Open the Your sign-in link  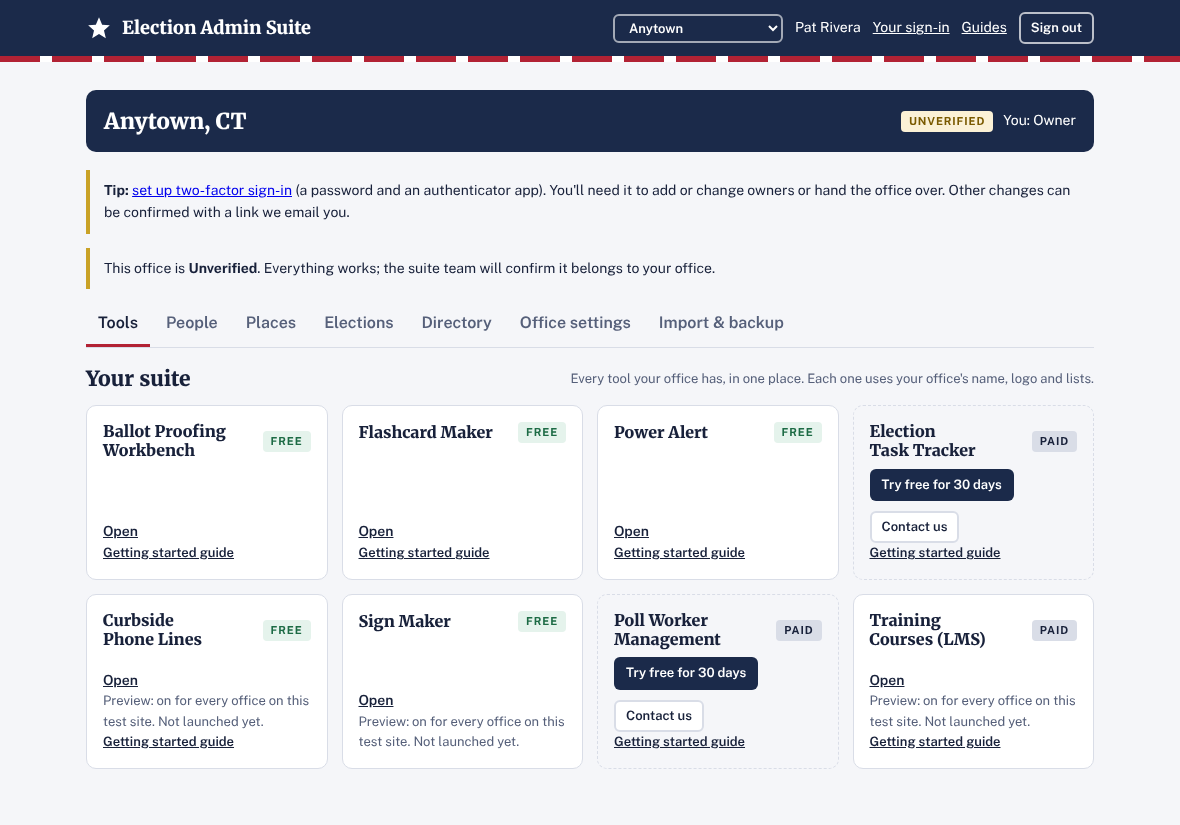click(x=911, y=27)
